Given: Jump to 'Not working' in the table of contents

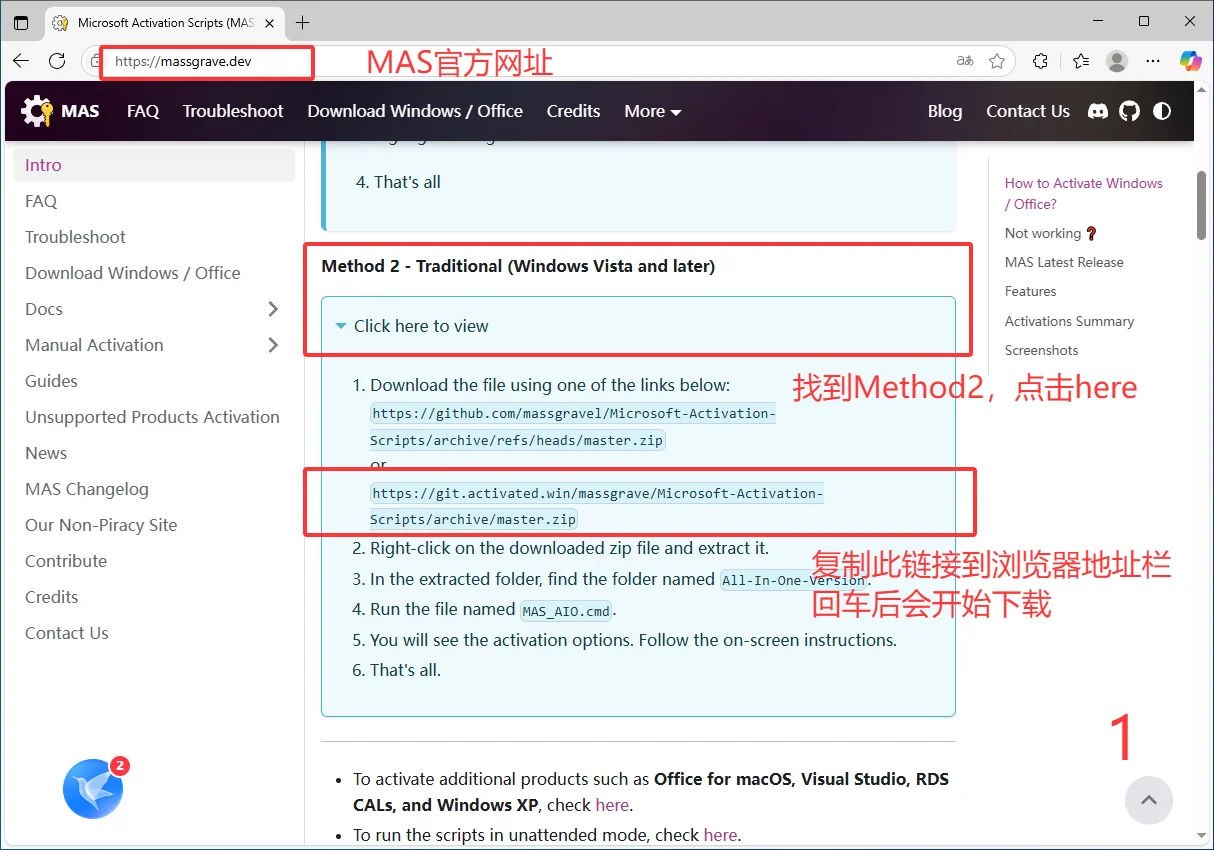Looking at the screenshot, I should 1051,233.
